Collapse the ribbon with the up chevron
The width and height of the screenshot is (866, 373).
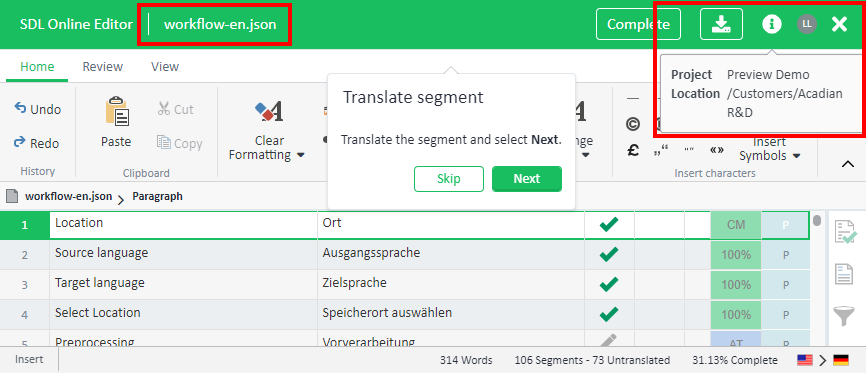(x=848, y=164)
